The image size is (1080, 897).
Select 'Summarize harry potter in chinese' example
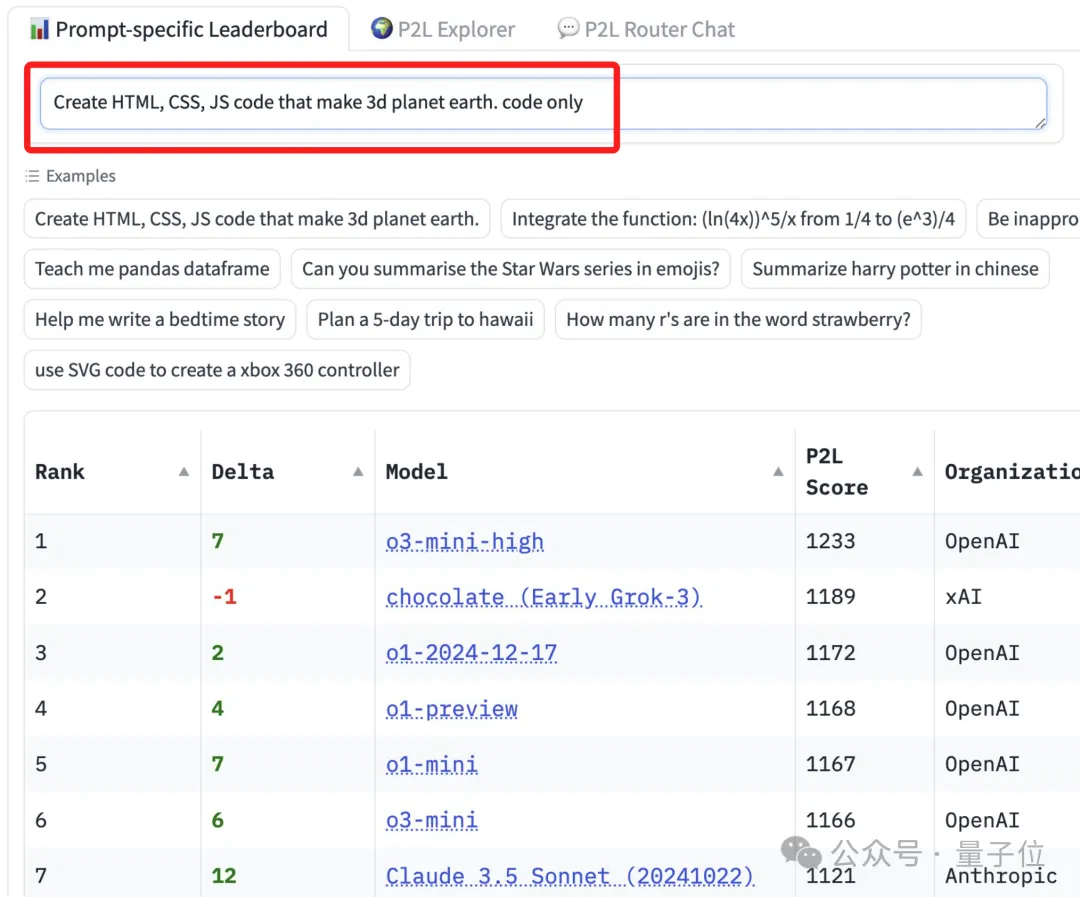coord(895,269)
